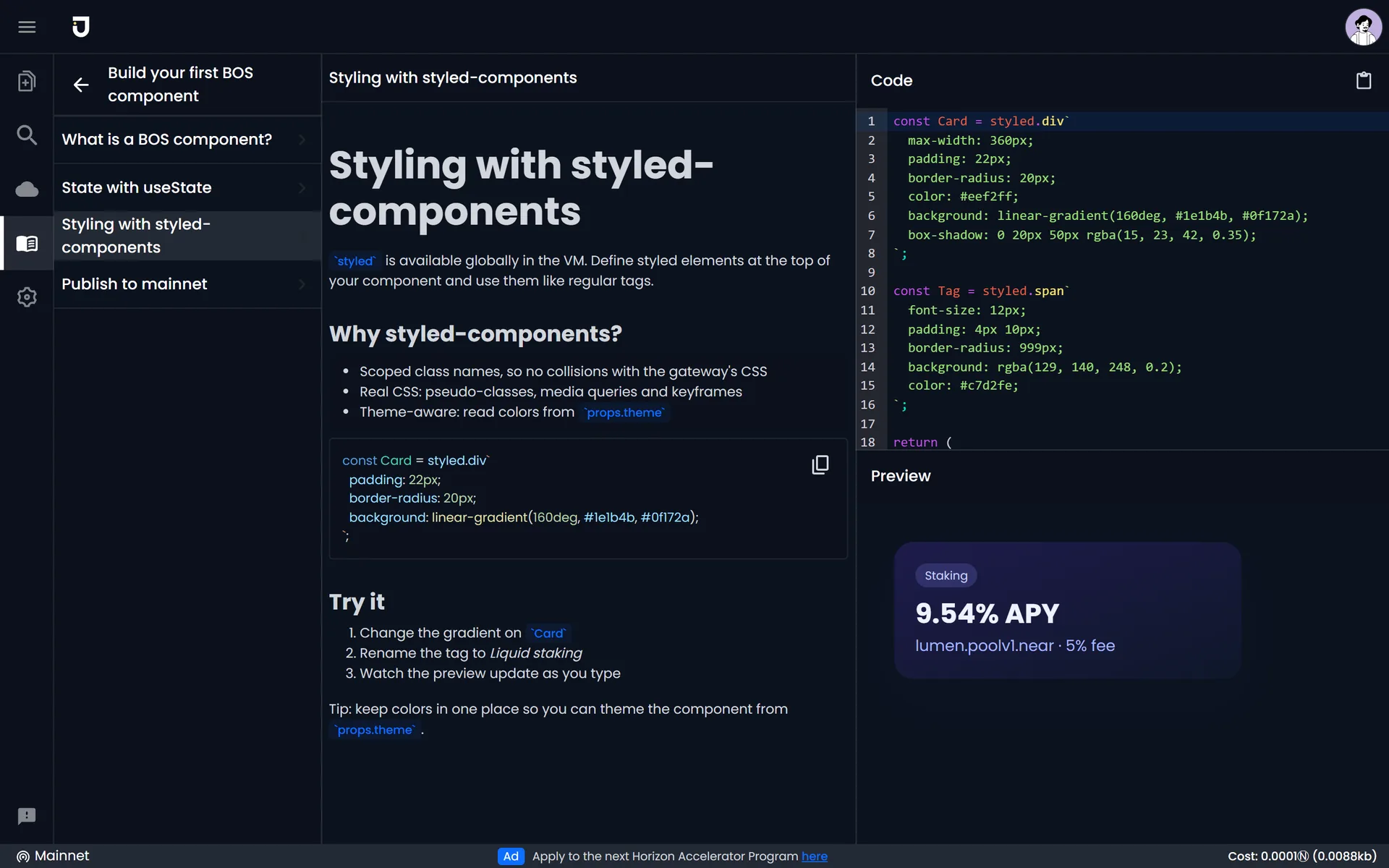Click 'lumen.poolv1.near · 5% fee' text
The width and height of the screenshot is (1389, 868).
1014,646
